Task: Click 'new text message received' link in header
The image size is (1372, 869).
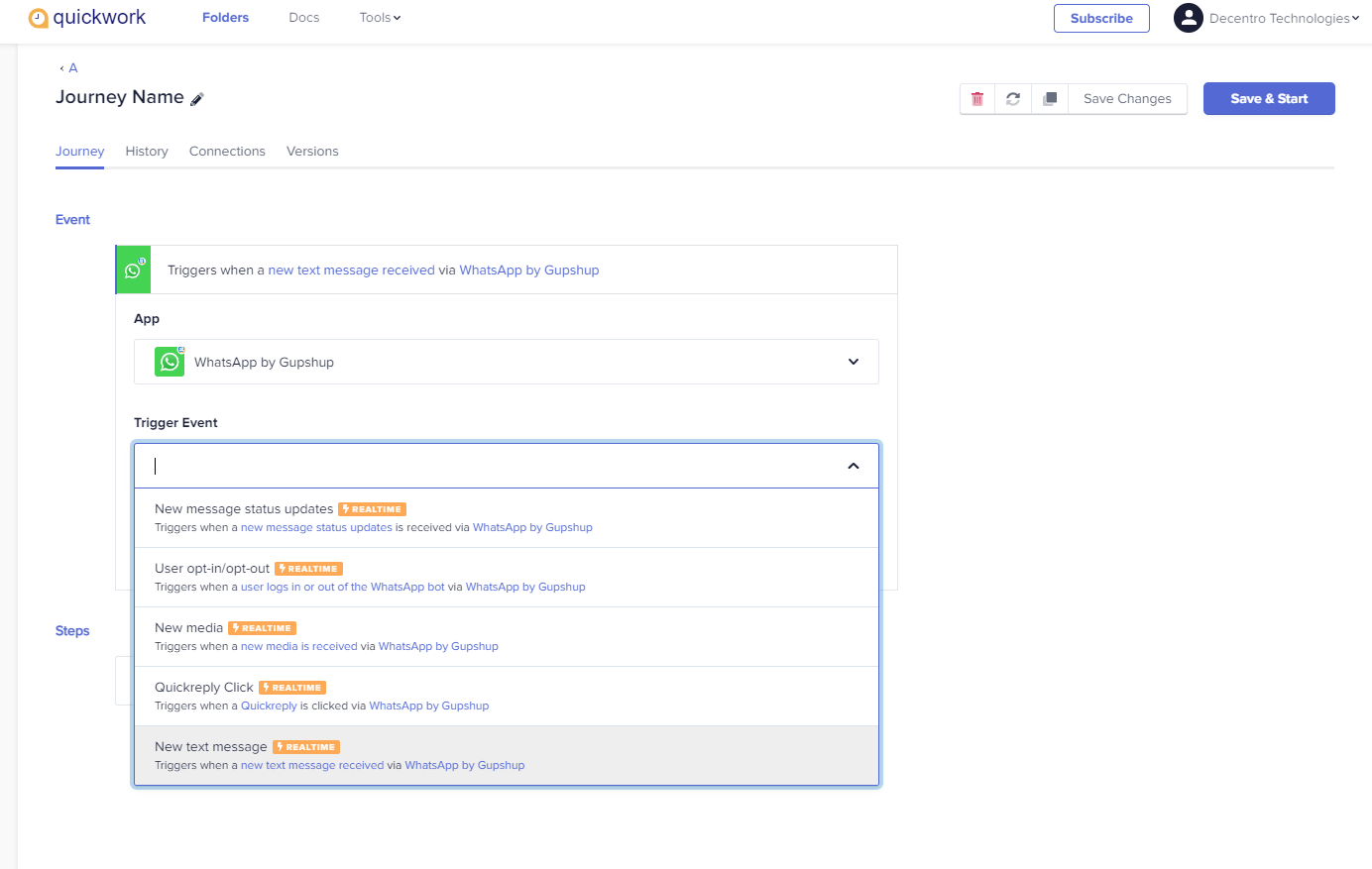Action: point(351,270)
